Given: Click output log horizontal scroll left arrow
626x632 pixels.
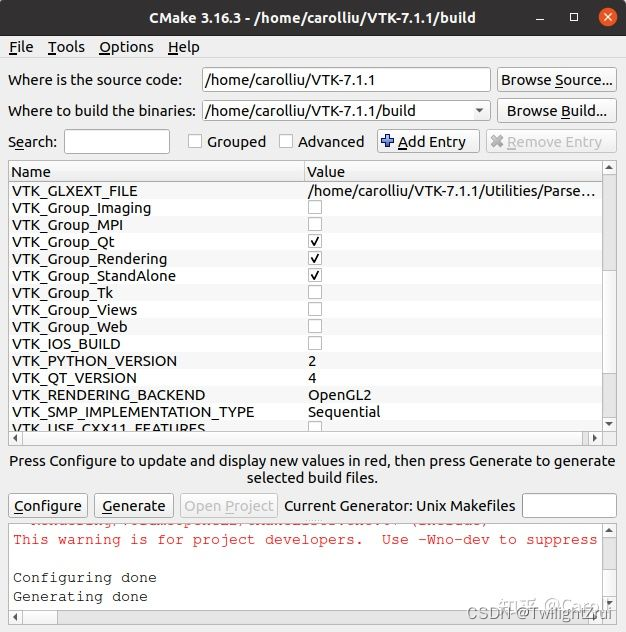Looking at the screenshot, I should point(15,617).
